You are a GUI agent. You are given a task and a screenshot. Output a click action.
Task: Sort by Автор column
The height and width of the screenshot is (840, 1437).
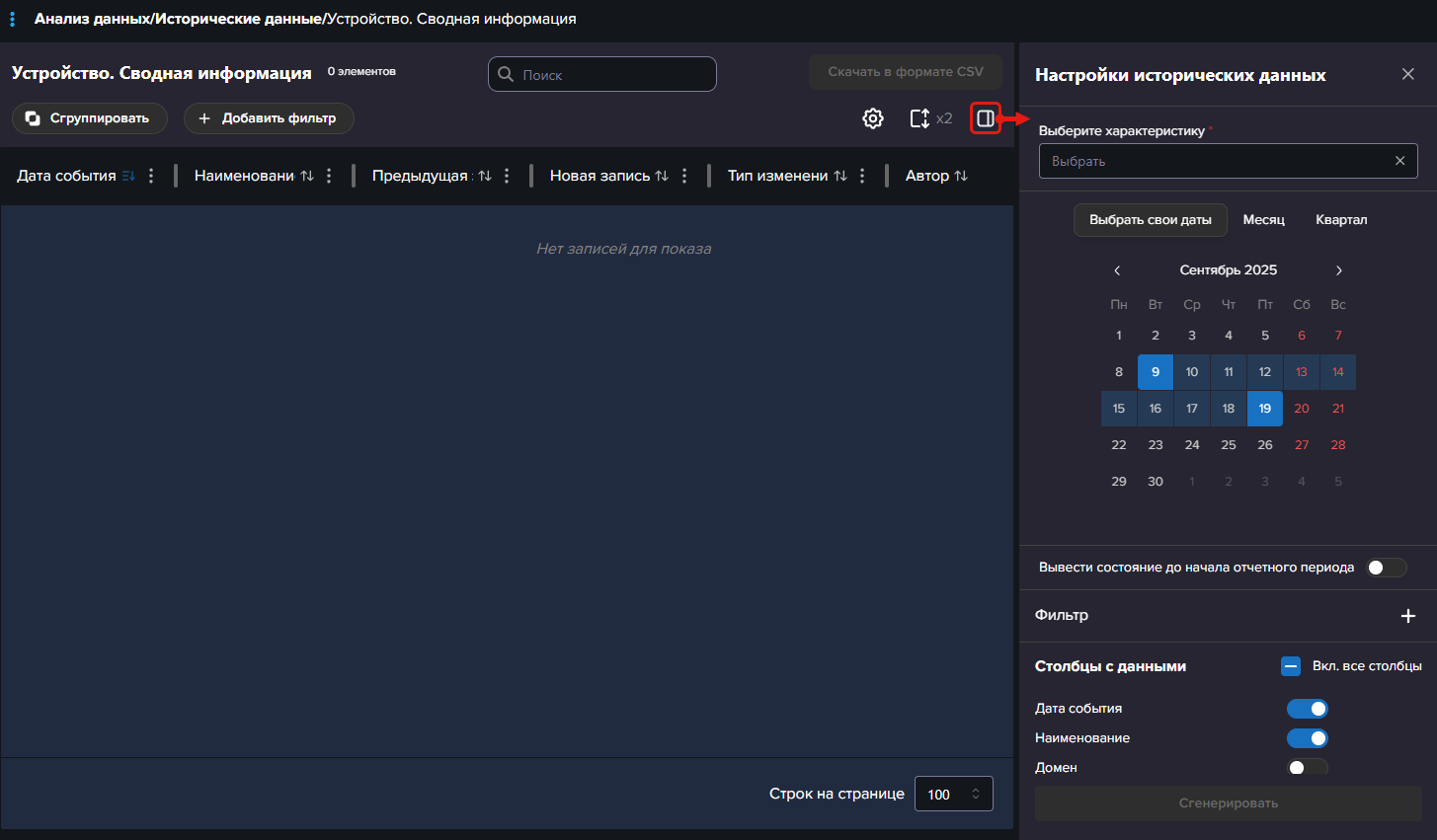[x=960, y=176]
